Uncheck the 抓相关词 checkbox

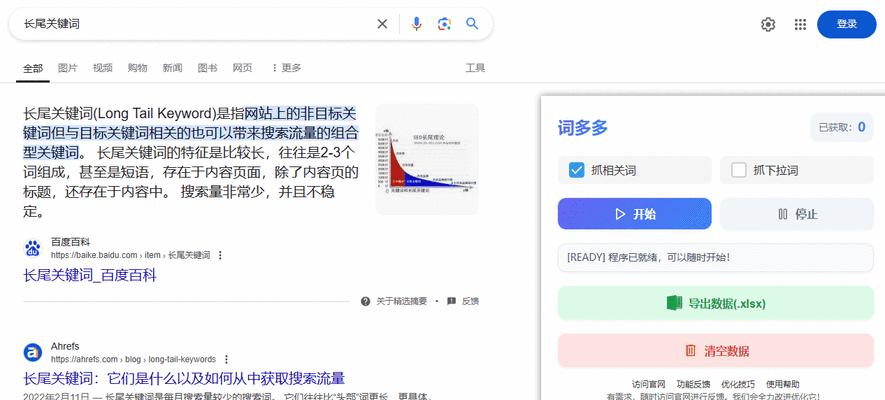[x=576, y=170]
